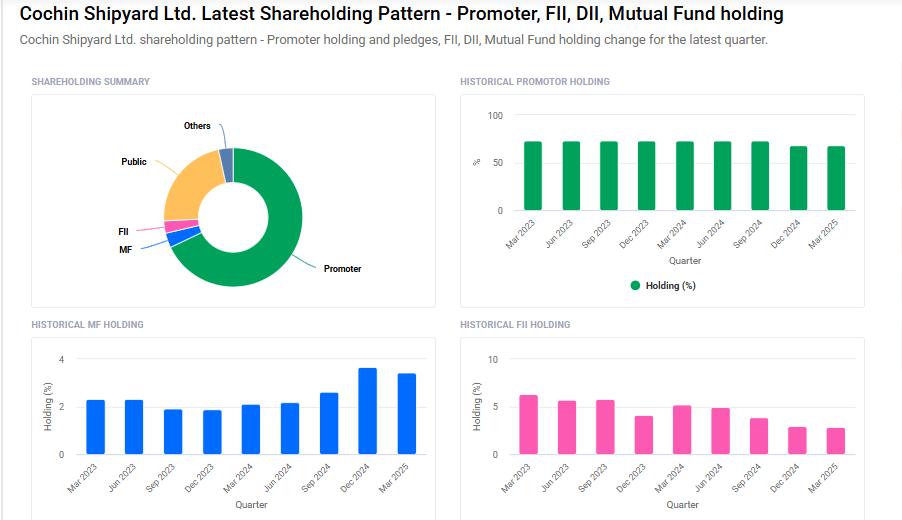This screenshot has height=520, width=902.
Task: Select promoter holding bar for Mar 2025
Action: [836, 178]
